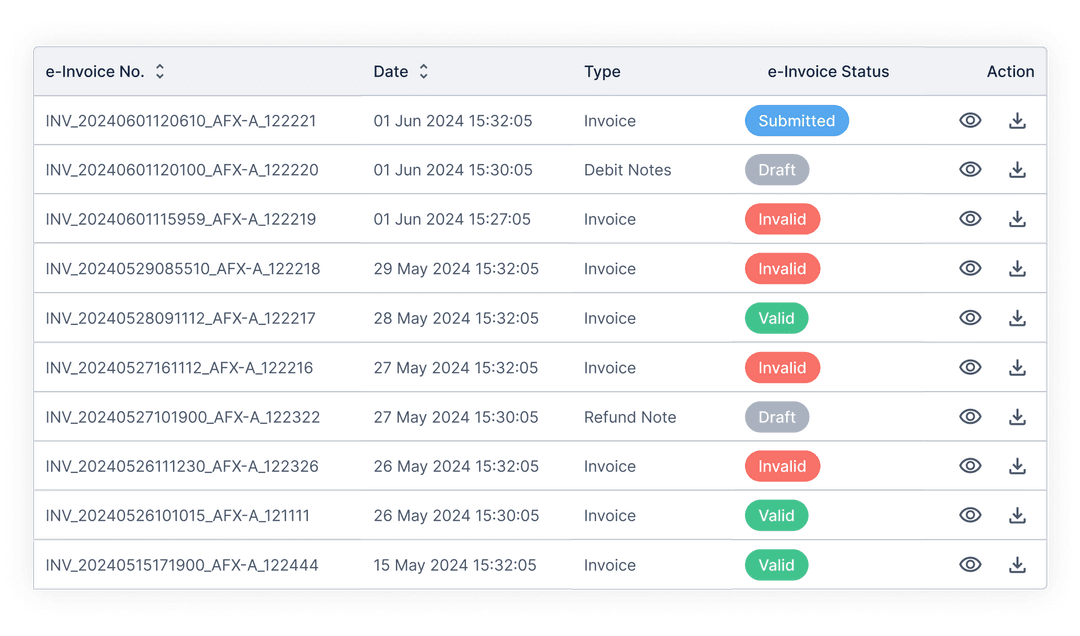Viewport: 1080px width, 636px height.
Task: Download the Debit Notes invoice dated 01 Jun
Action: pyautogui.click(x=1017, y=170)
